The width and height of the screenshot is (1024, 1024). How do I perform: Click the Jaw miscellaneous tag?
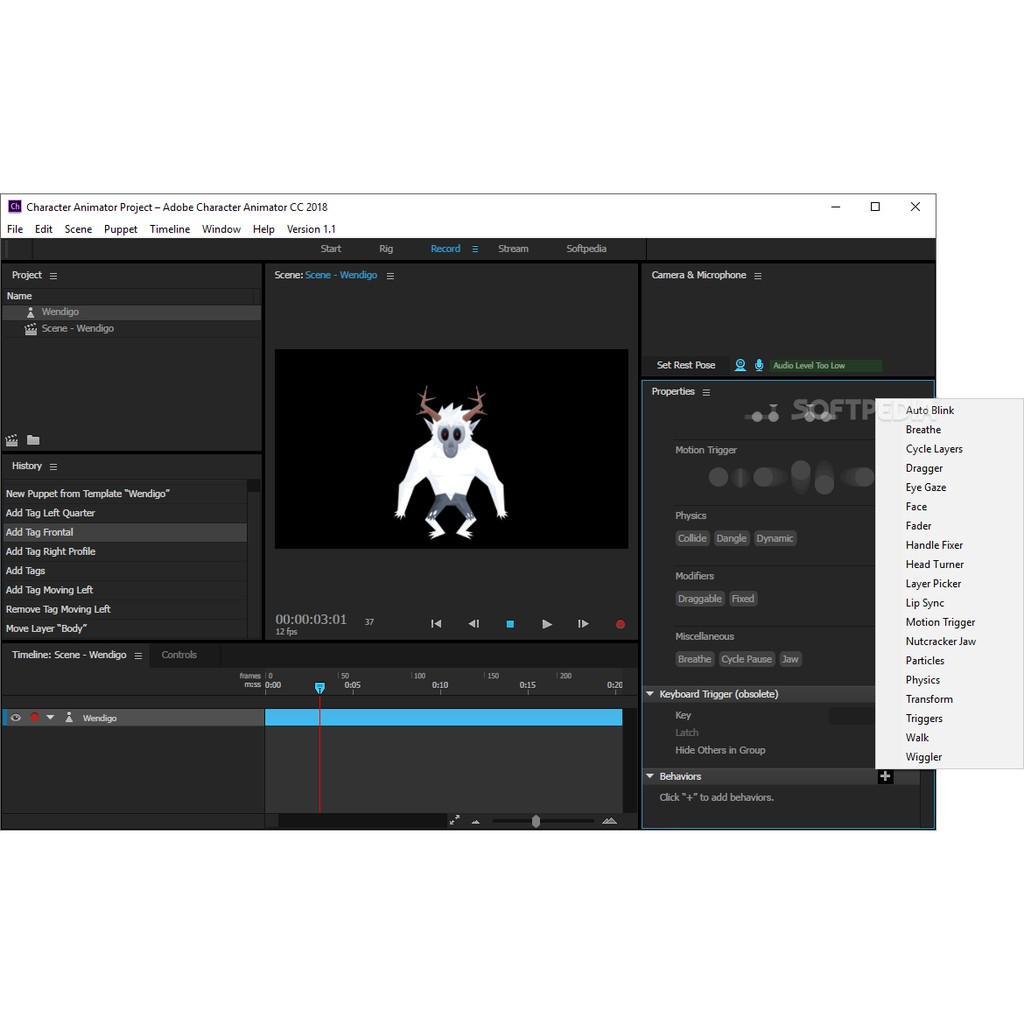pyautogui.click(x=790, y=660)
